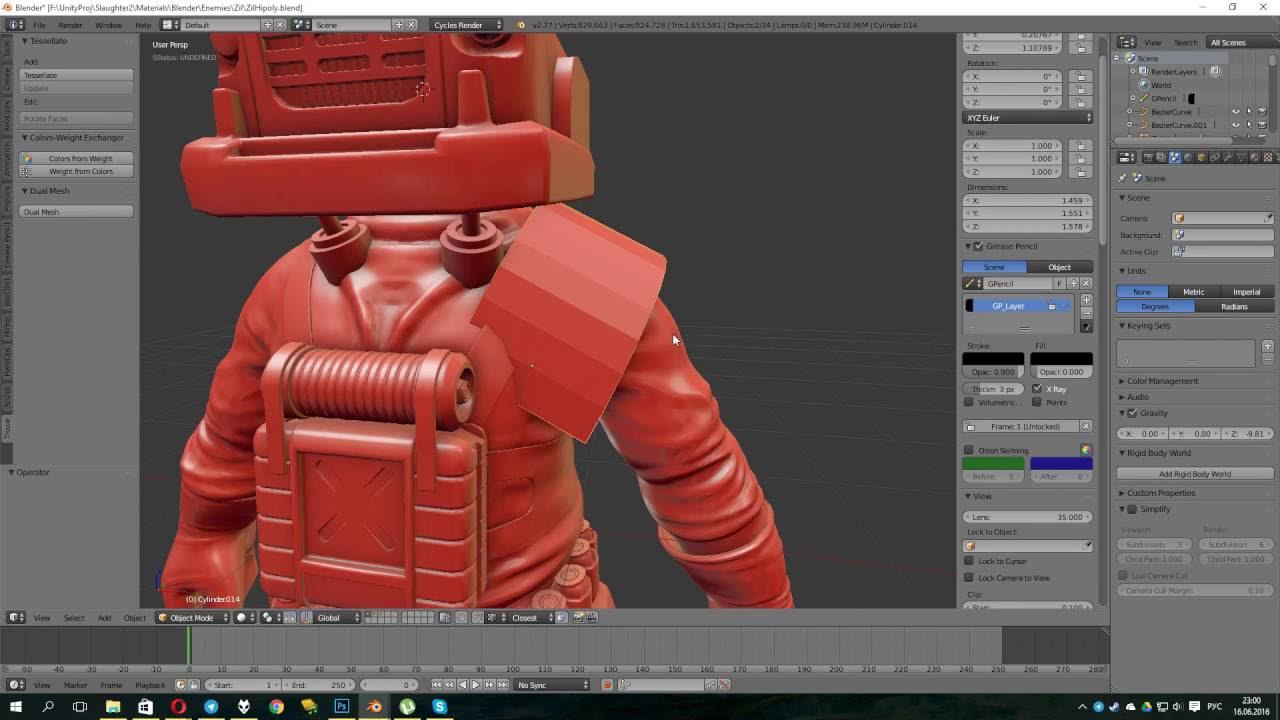
Task: Toggle the X Ray checkbox
Action: pos(1037,389)
